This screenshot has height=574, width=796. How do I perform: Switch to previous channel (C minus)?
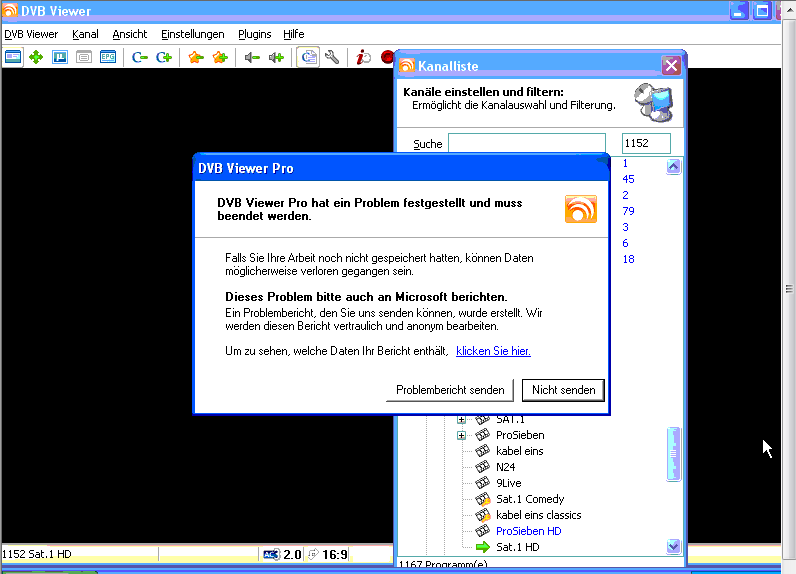click(140, 57)
